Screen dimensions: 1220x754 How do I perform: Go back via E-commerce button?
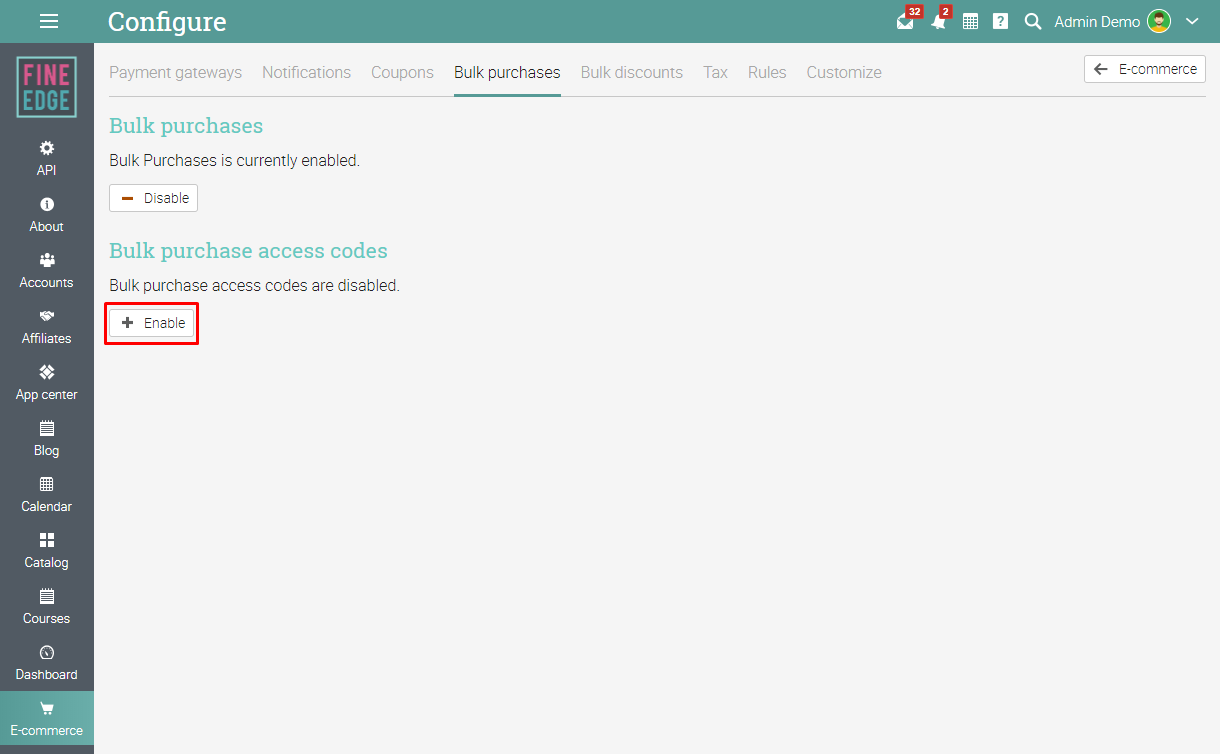click(x=1145, y=69)
